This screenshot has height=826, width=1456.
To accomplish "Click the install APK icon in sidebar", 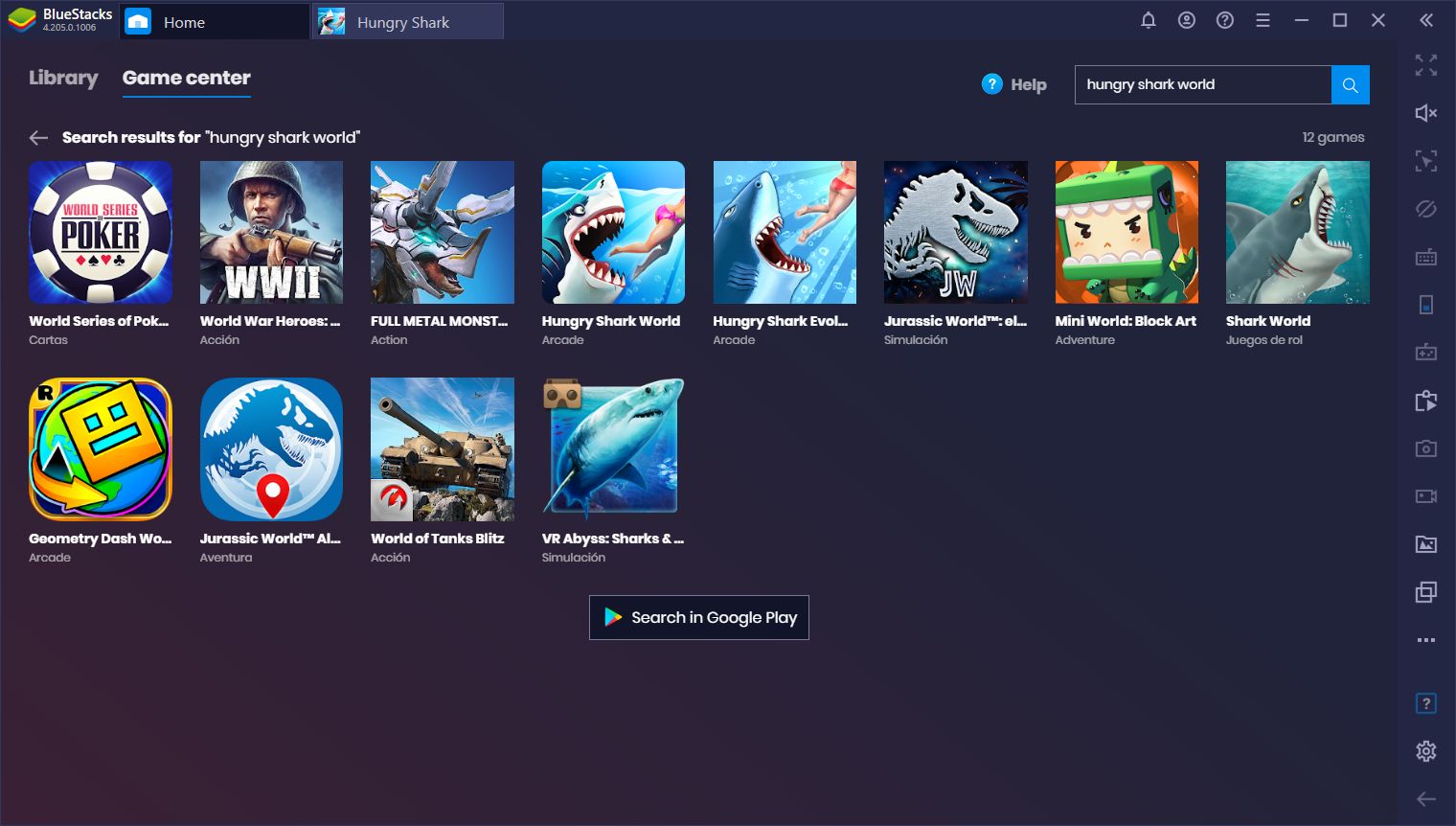I will pos(1426,401).
